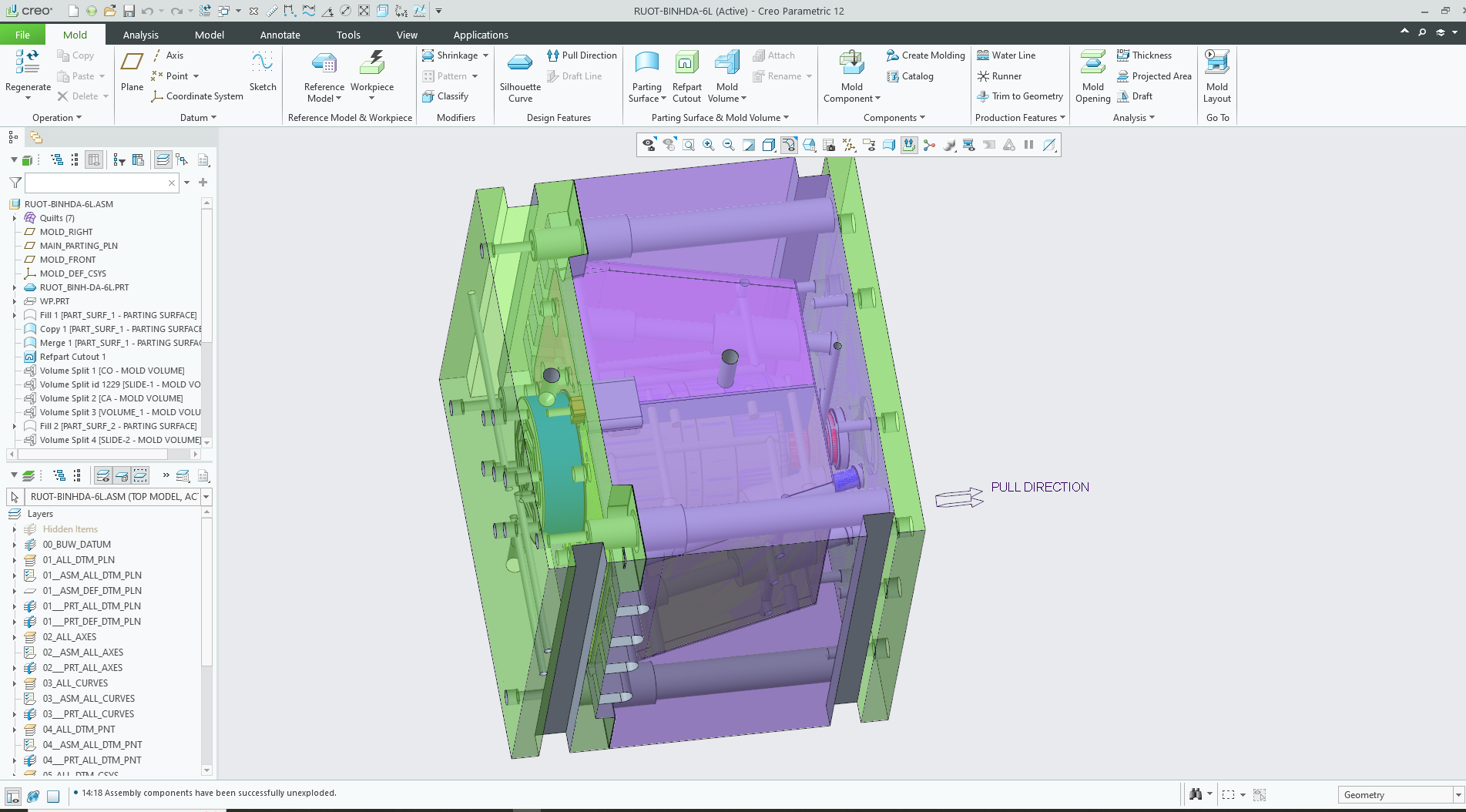Open the Geometry selection filter dropdown

[1458, 795]
